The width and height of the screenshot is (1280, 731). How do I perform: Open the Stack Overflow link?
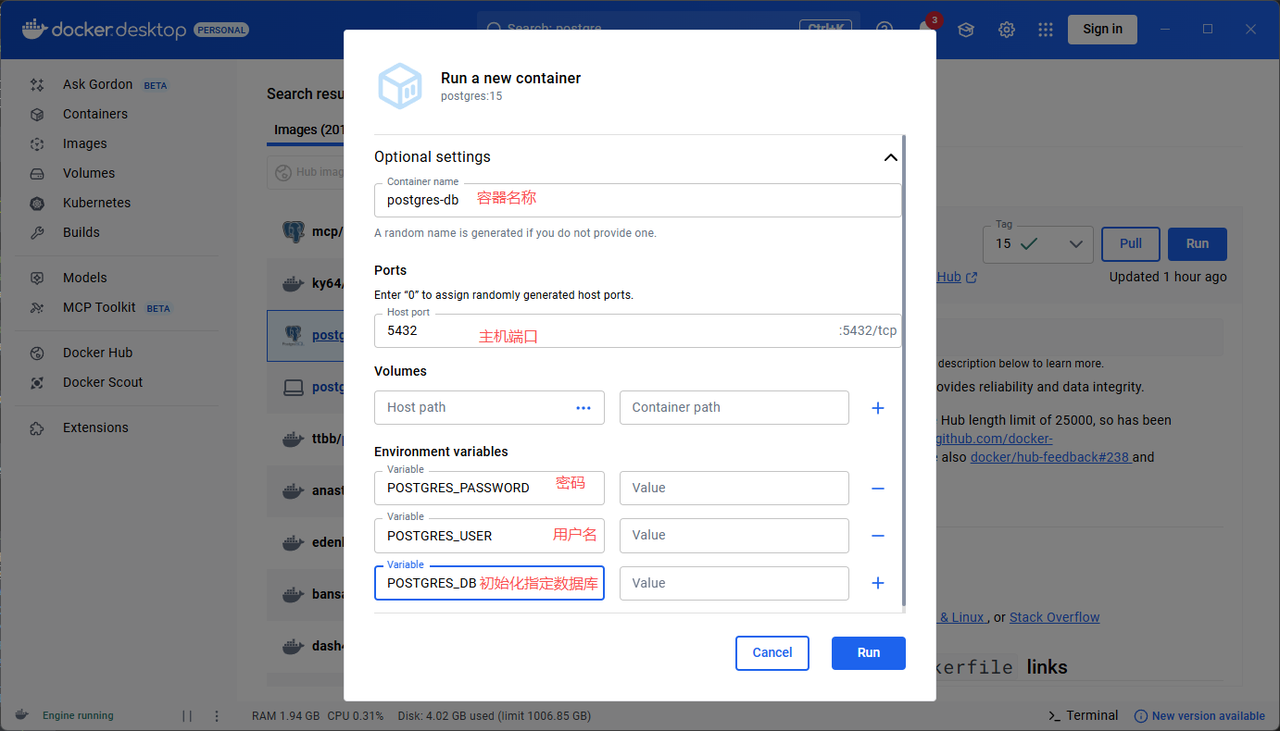pyautogui.click(x=1054, y=617)
